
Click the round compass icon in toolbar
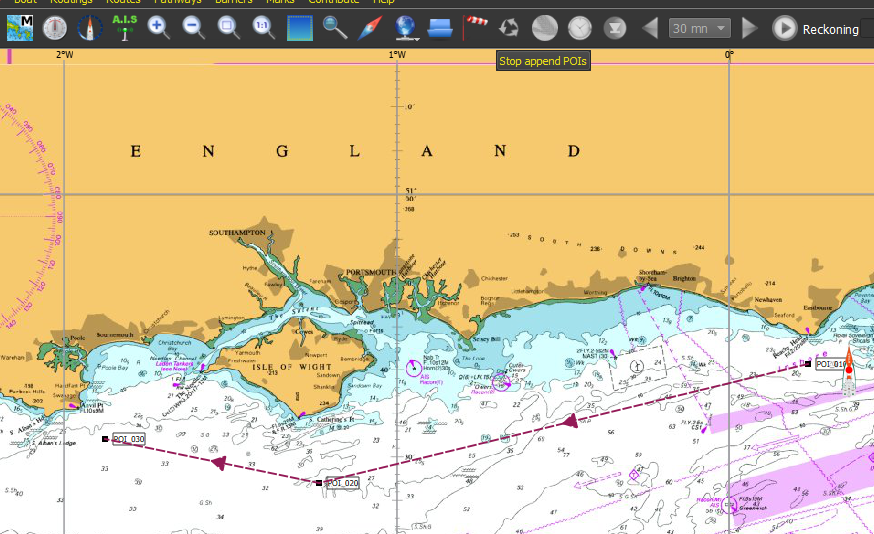[55, 27]
